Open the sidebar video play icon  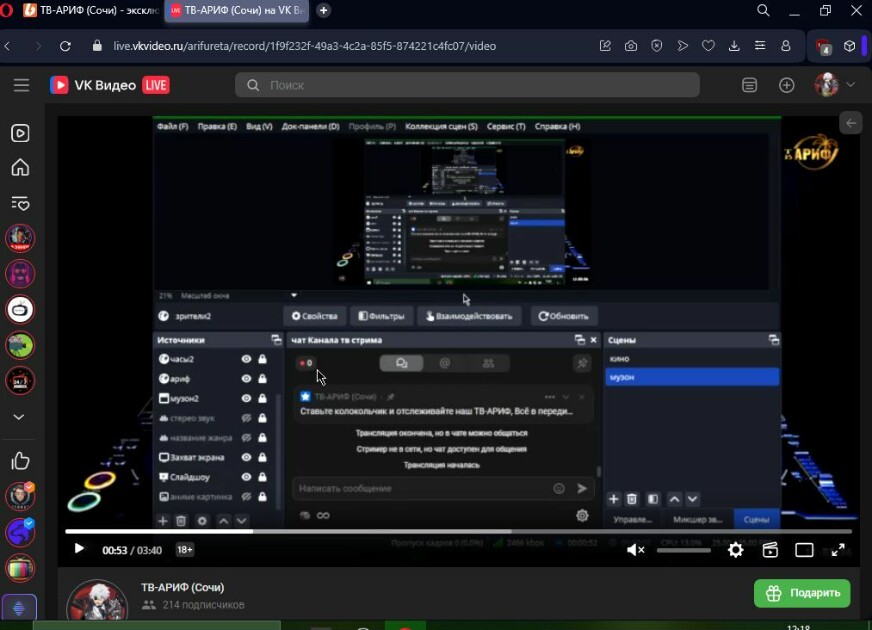tap(20, 133)
